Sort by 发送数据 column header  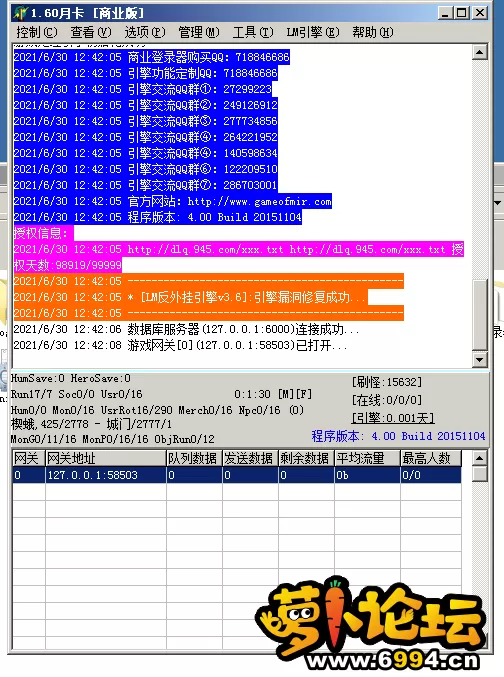coord(250,458)
